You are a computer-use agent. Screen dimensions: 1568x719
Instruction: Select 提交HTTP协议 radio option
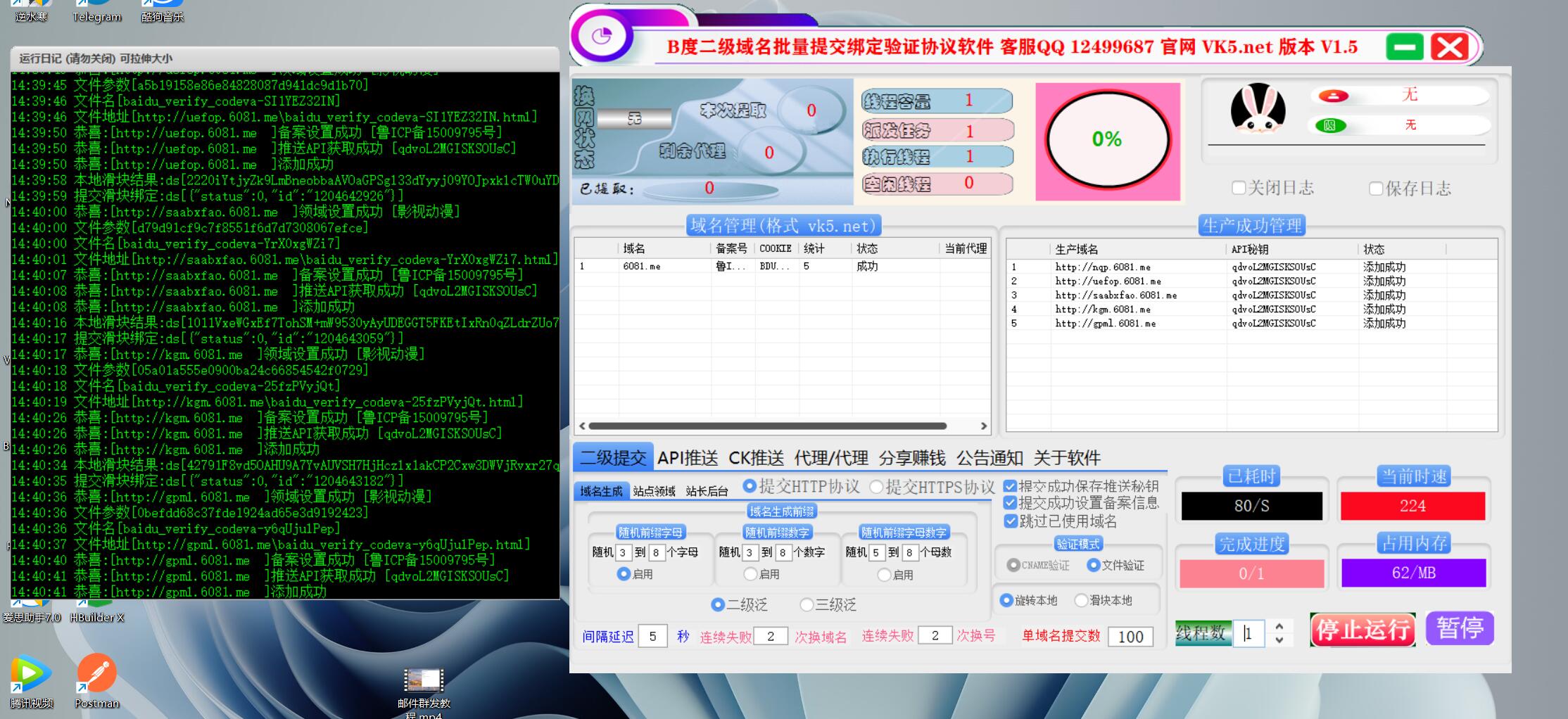750,486
